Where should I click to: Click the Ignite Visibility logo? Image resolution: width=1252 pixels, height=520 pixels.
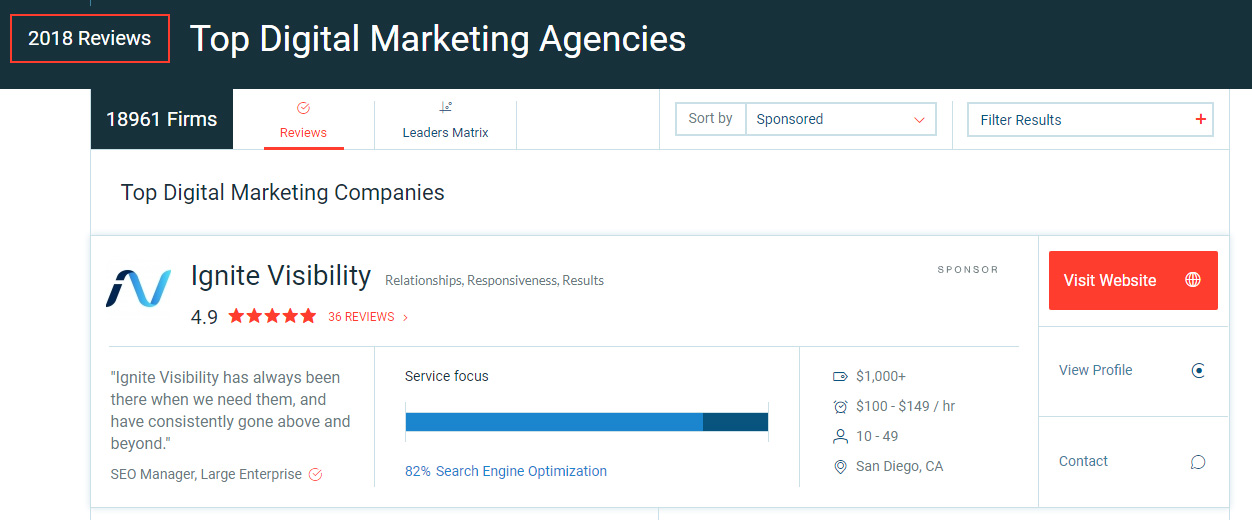tap(139, 288)
